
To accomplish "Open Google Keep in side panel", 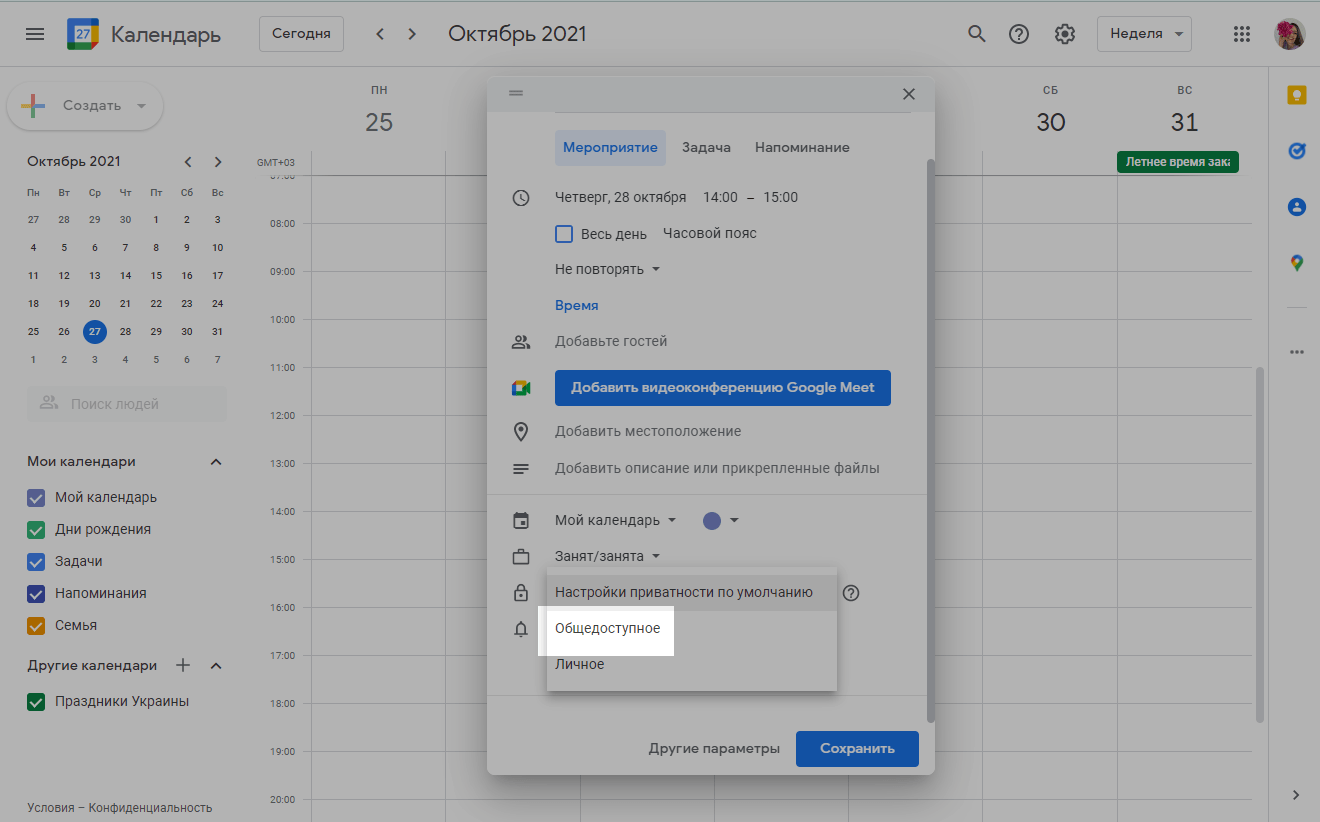I will pyautogui.click(x=1296, y=95).
